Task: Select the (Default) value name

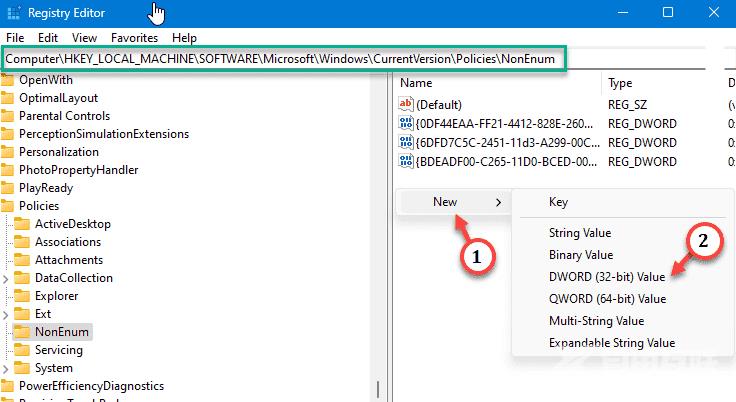Action: tap(438, 105)
